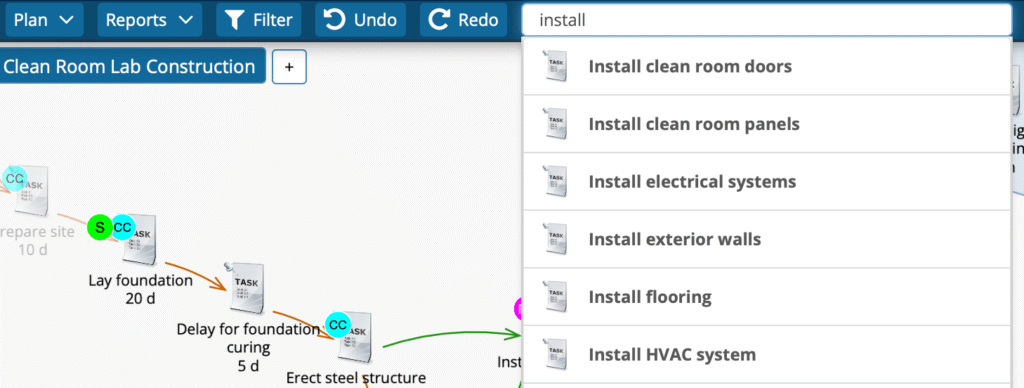Click the green S badge on Lay foundation
1024x388 pixels.
[x=99, y=227]
